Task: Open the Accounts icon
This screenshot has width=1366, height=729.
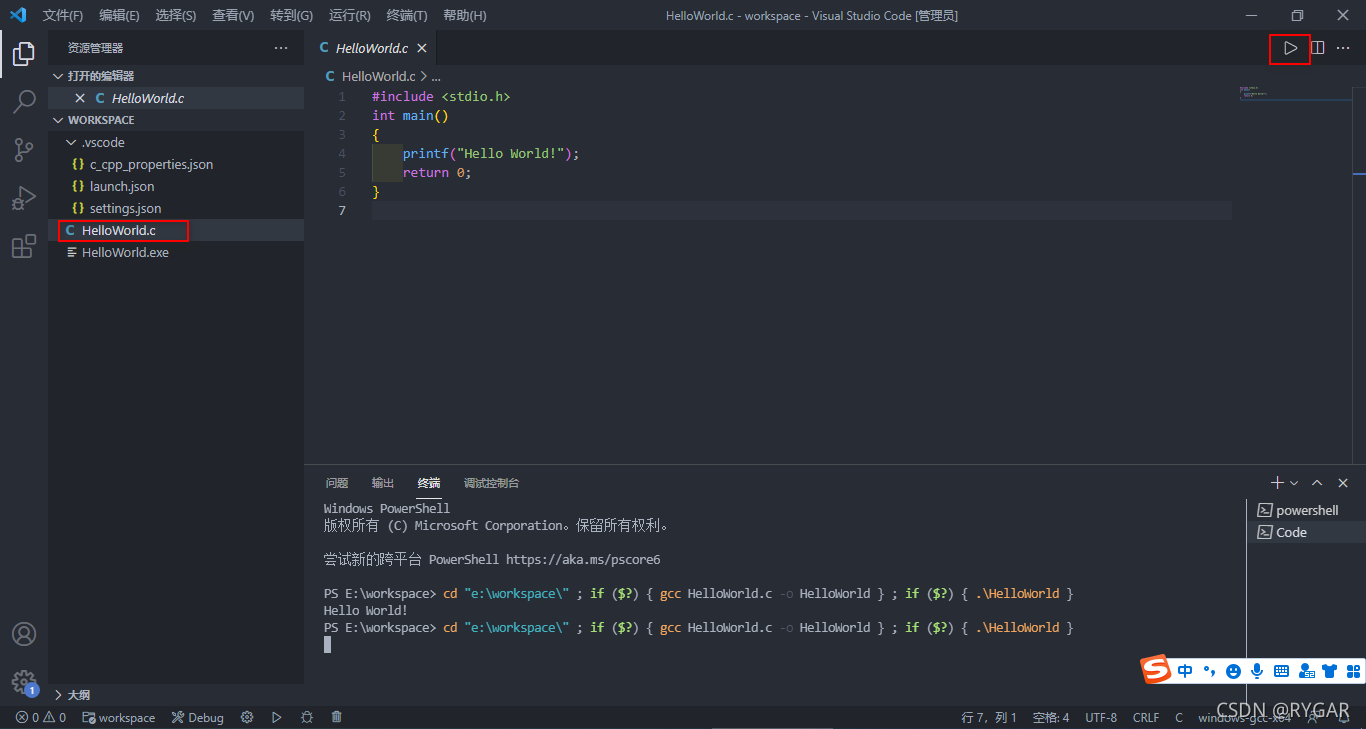Action: coord(24,634)
